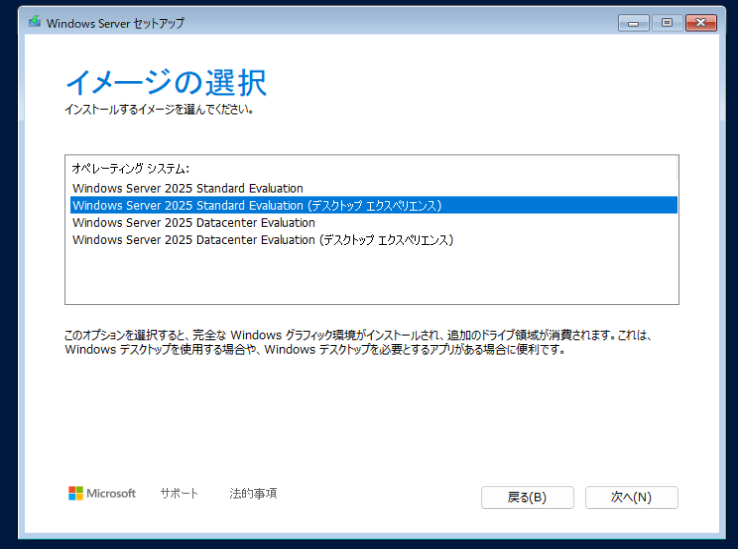Click the オペレーティング システム list header

click(x=130, y=169)
